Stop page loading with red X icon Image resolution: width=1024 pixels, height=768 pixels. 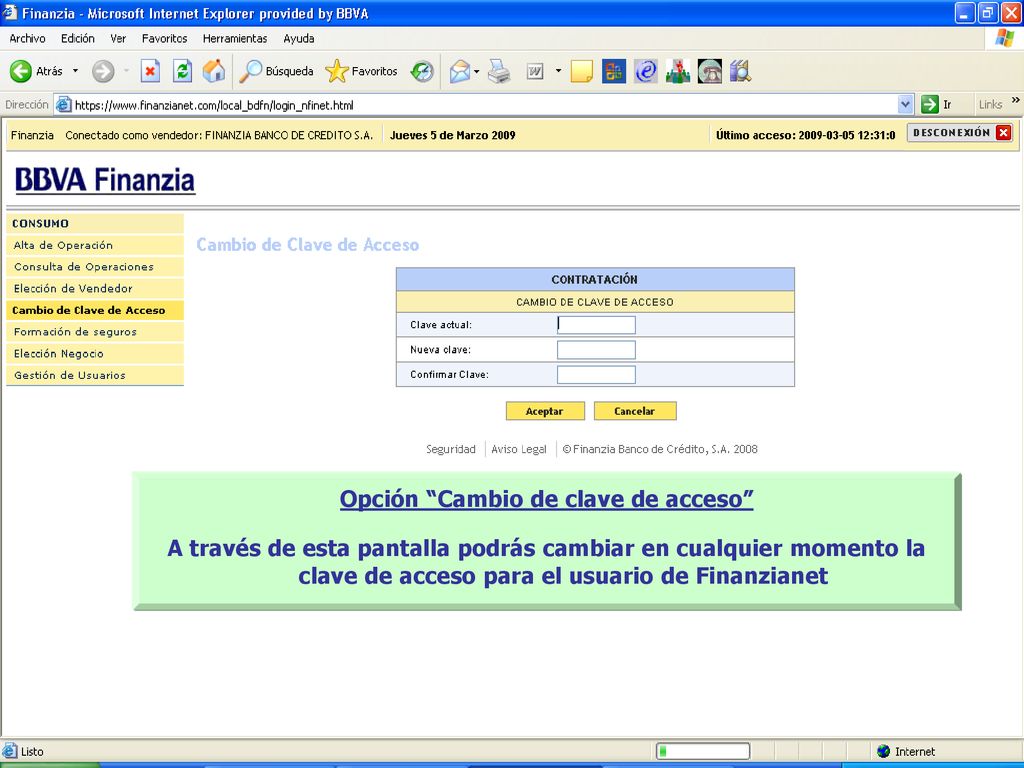150,71
